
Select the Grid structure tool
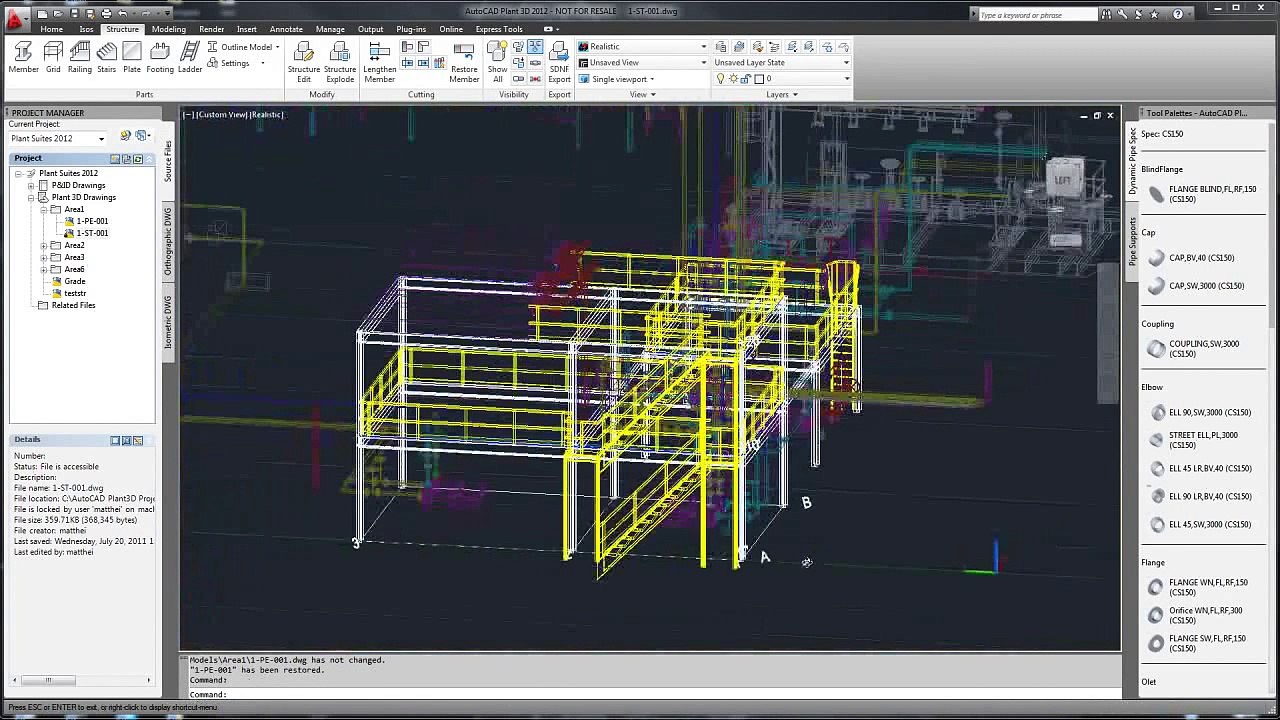[x=53, y=58]
